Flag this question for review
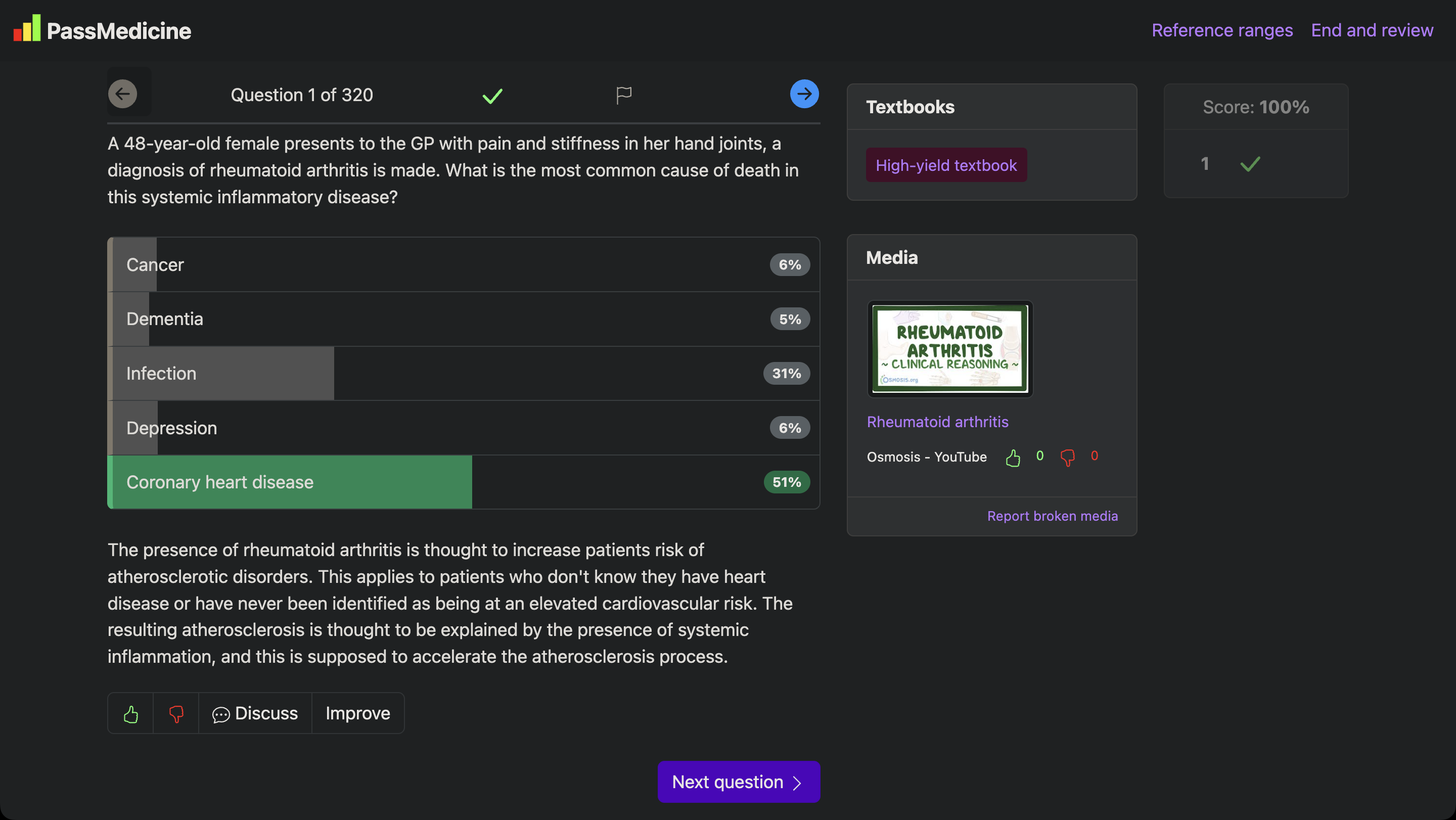The width and height of the screenshot is (1456, 820). pyautogui.click(x=623, y=95)
